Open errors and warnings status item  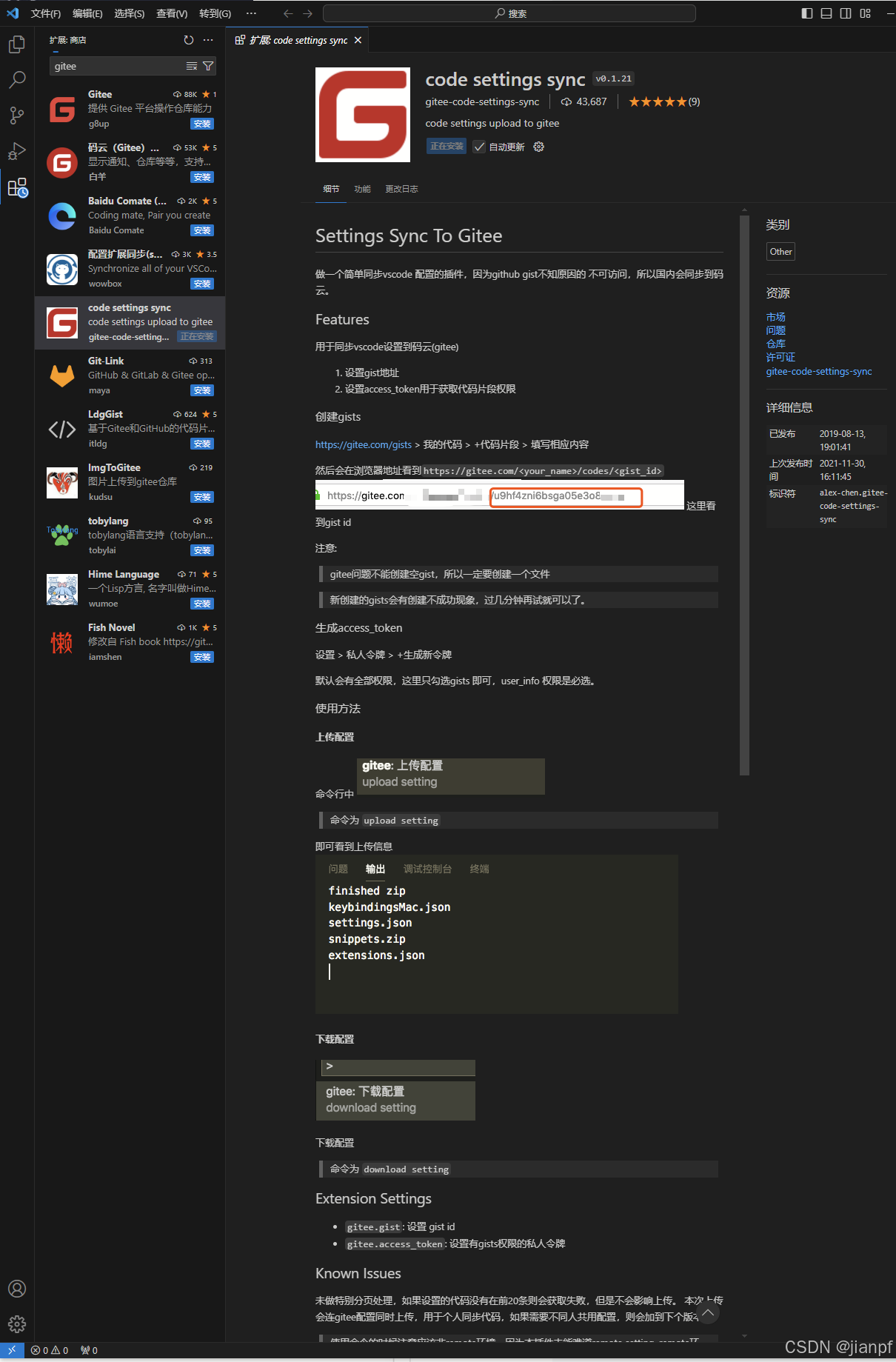[x=50, y=1350]
